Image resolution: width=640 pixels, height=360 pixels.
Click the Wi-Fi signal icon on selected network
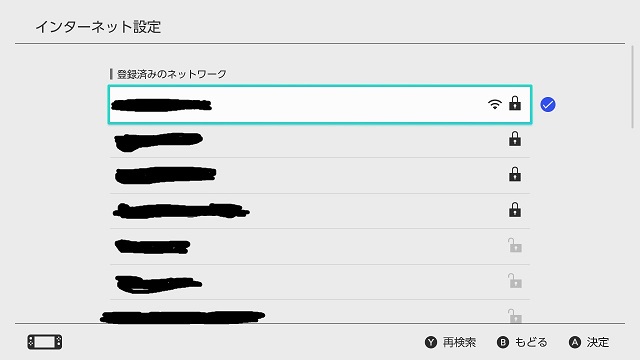[494, 104]
